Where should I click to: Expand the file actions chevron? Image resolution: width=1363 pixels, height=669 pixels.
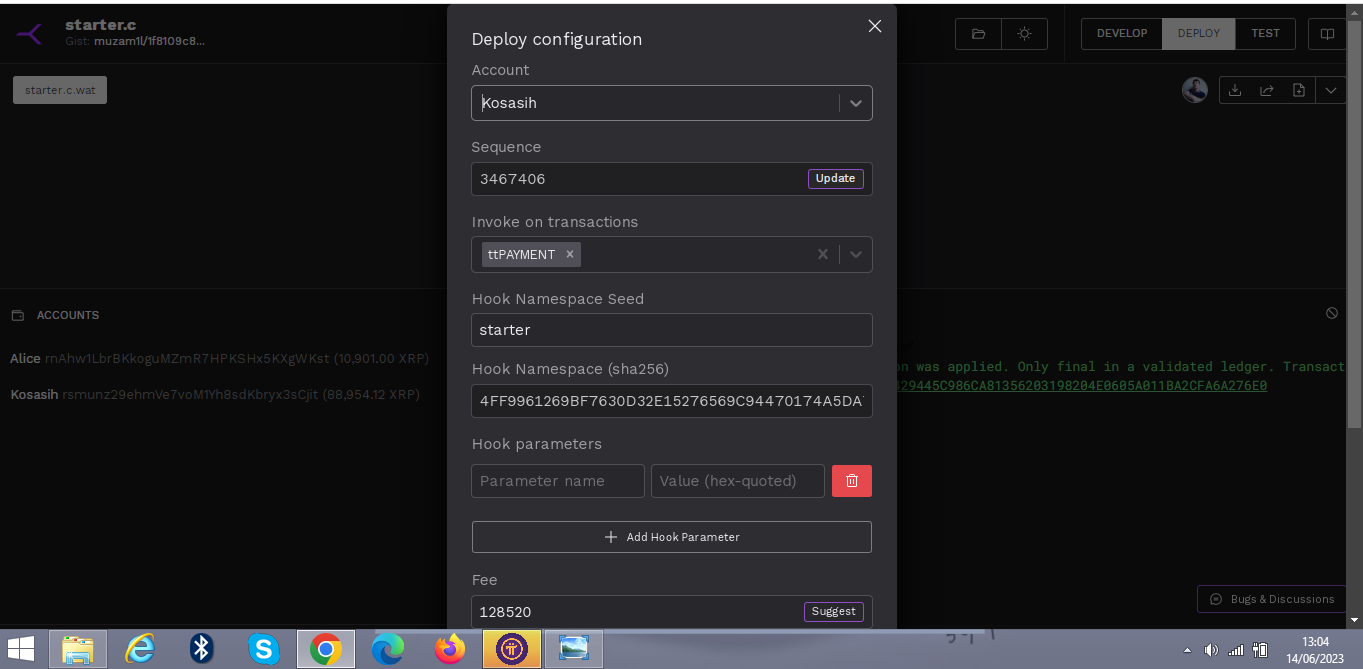[x=1331, y=90]
